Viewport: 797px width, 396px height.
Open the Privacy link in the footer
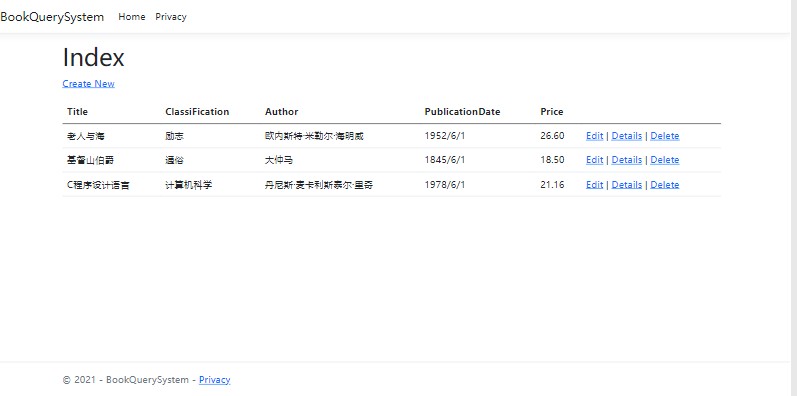pyautogui.click(x=214, y=380)
